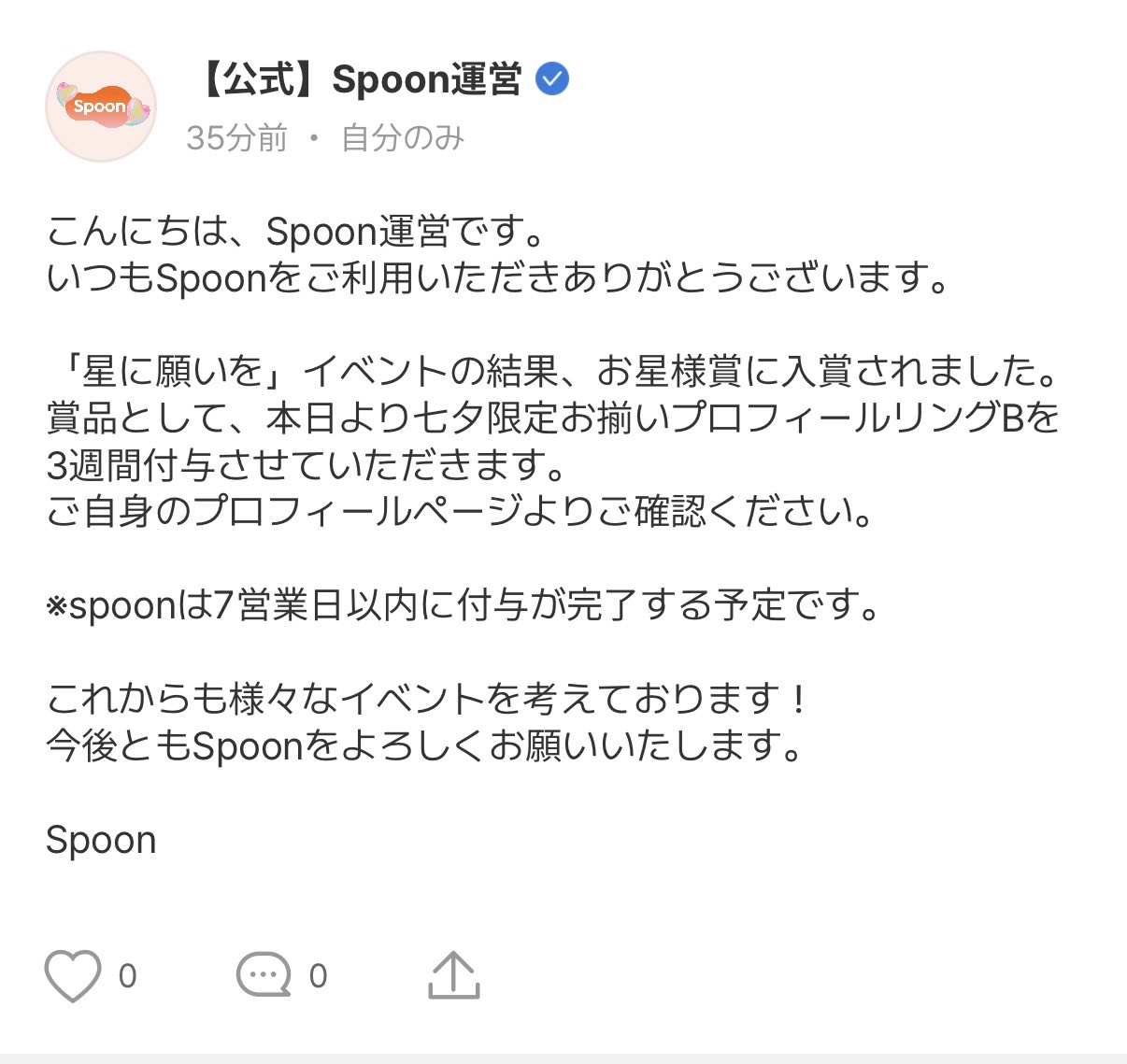Tap the heart like icon
This screenshot has width=1127, height=1064.
point(73,976)
